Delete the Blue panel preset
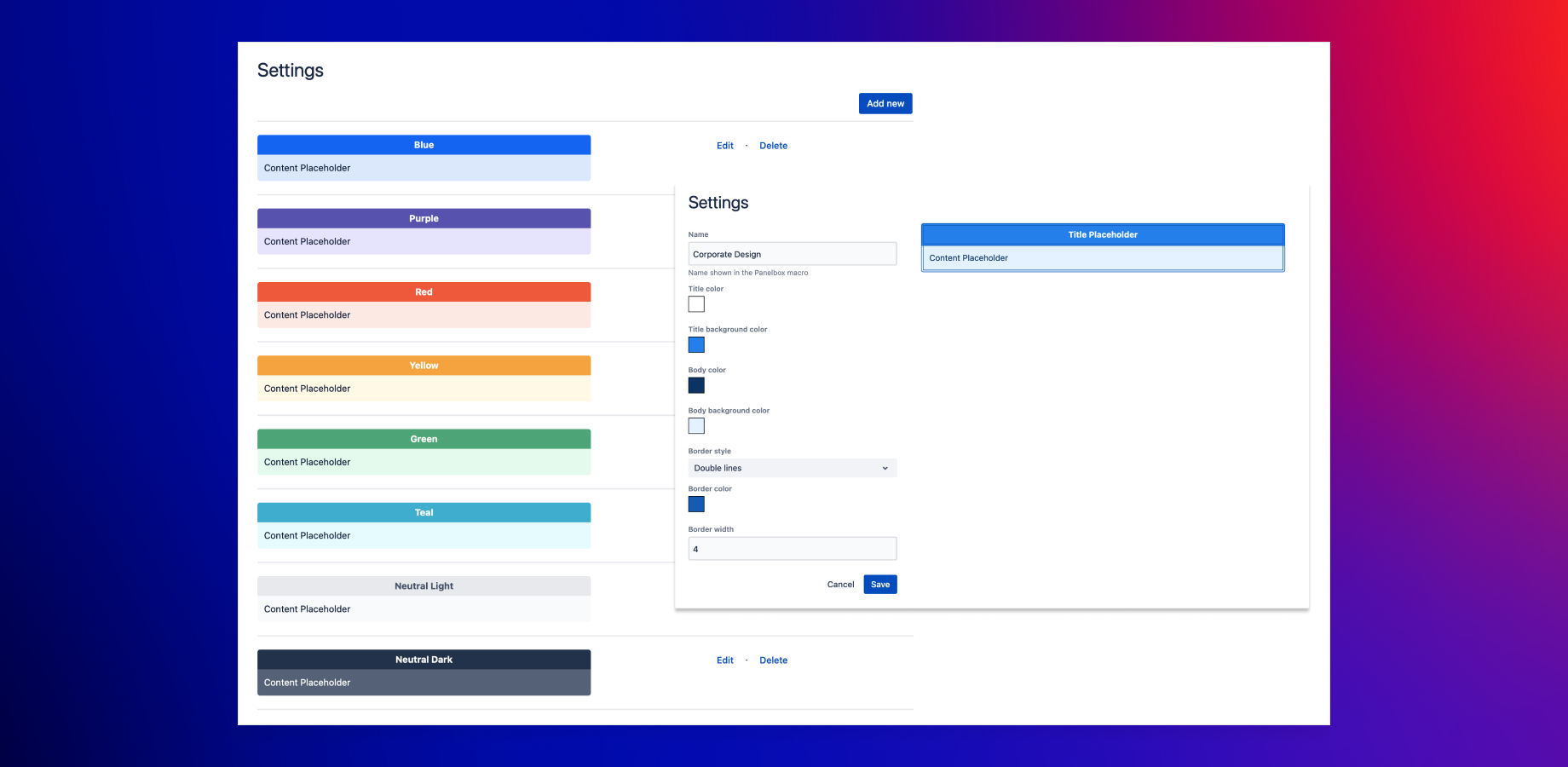The height and width of the screenshot is (767, 1568). coord(773,145)
